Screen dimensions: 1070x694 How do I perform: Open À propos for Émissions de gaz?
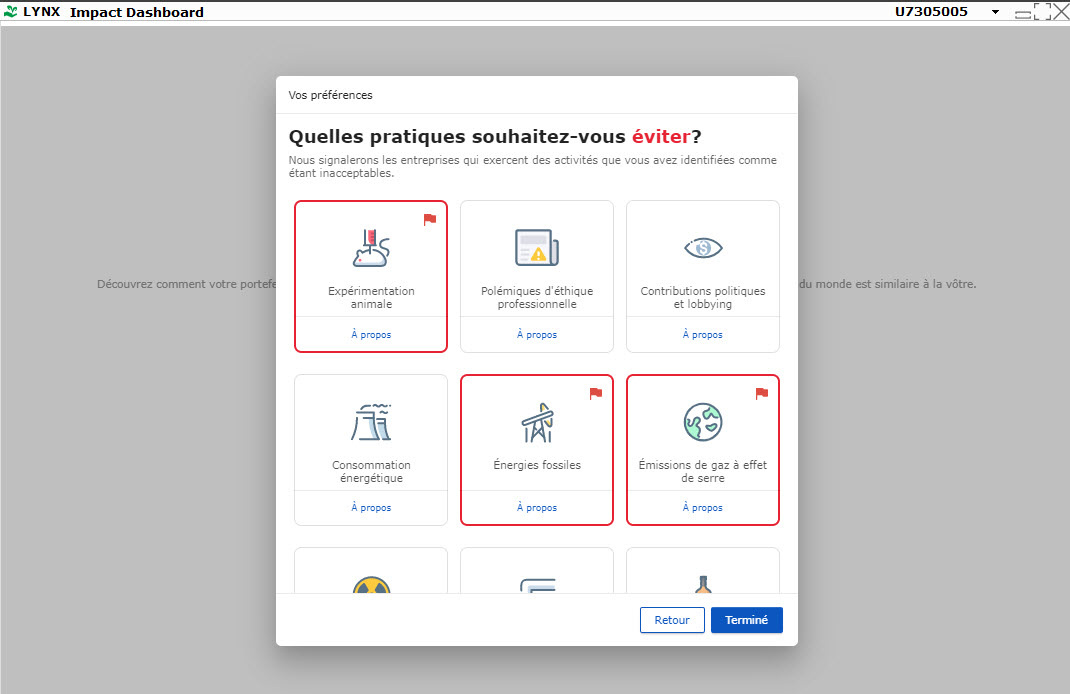(703, 508)
